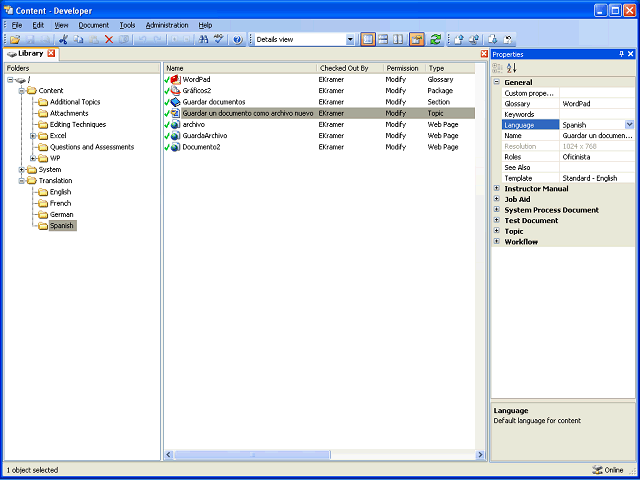Click the Guardar documentos section book icon
This screenshot has width=640, height=480.
click(x=176, y=102)
